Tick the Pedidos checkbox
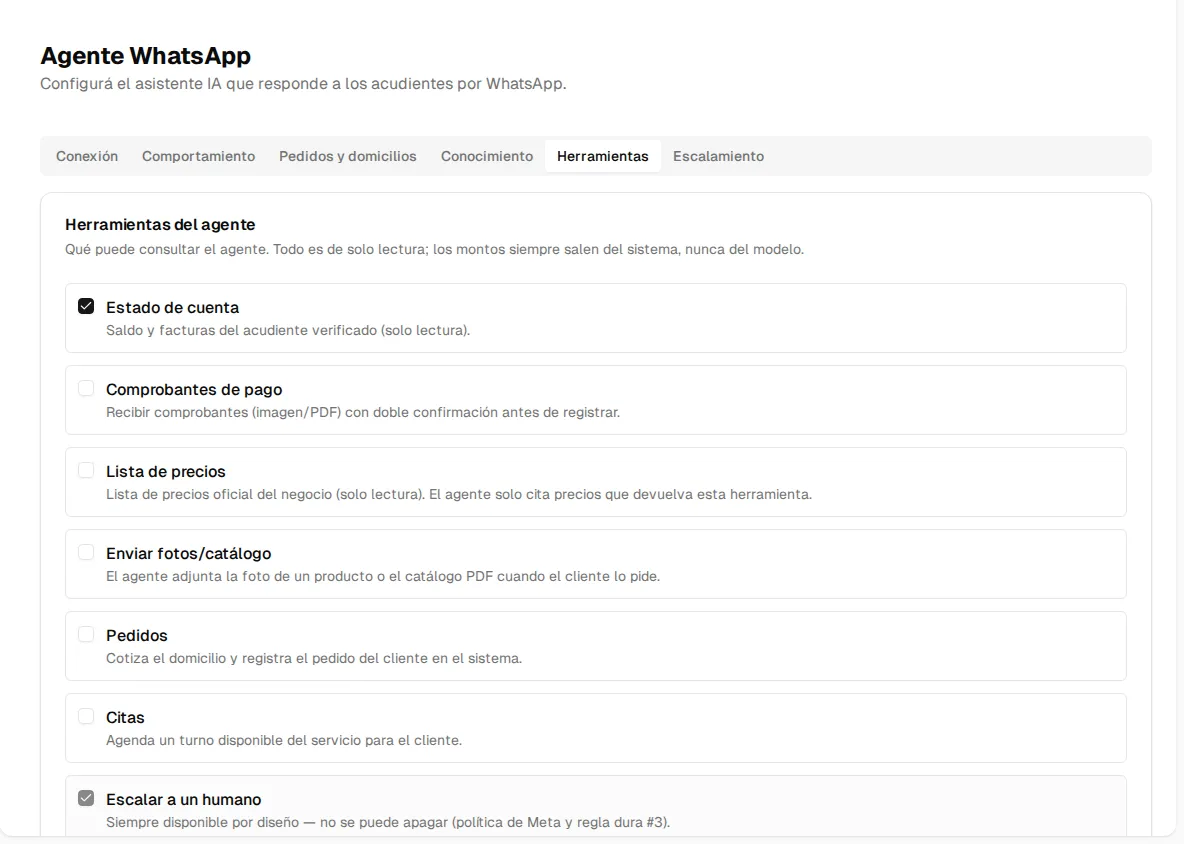Screen dimensions: 1184x844 pyautogui.click(x=86, y=634)
